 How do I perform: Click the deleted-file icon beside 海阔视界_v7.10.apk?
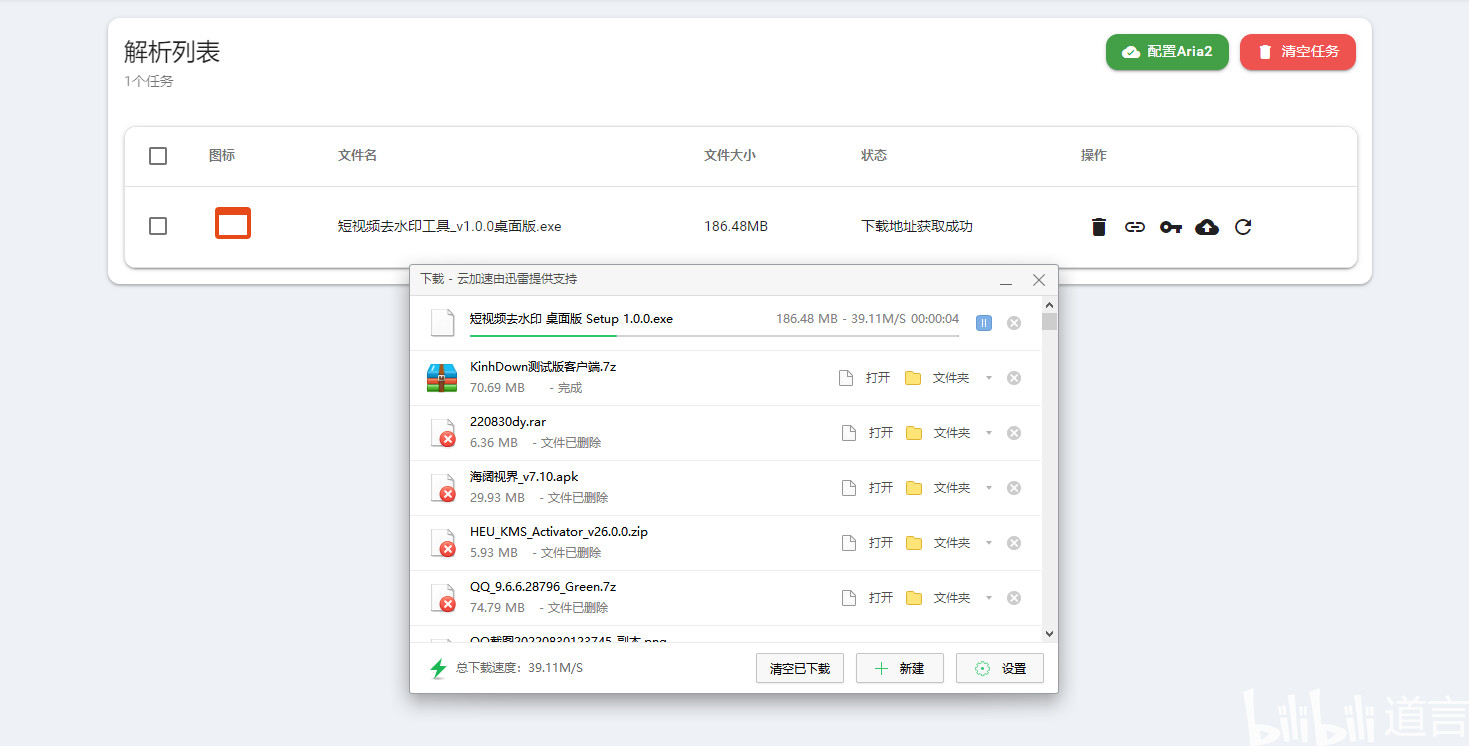(443, 488)
